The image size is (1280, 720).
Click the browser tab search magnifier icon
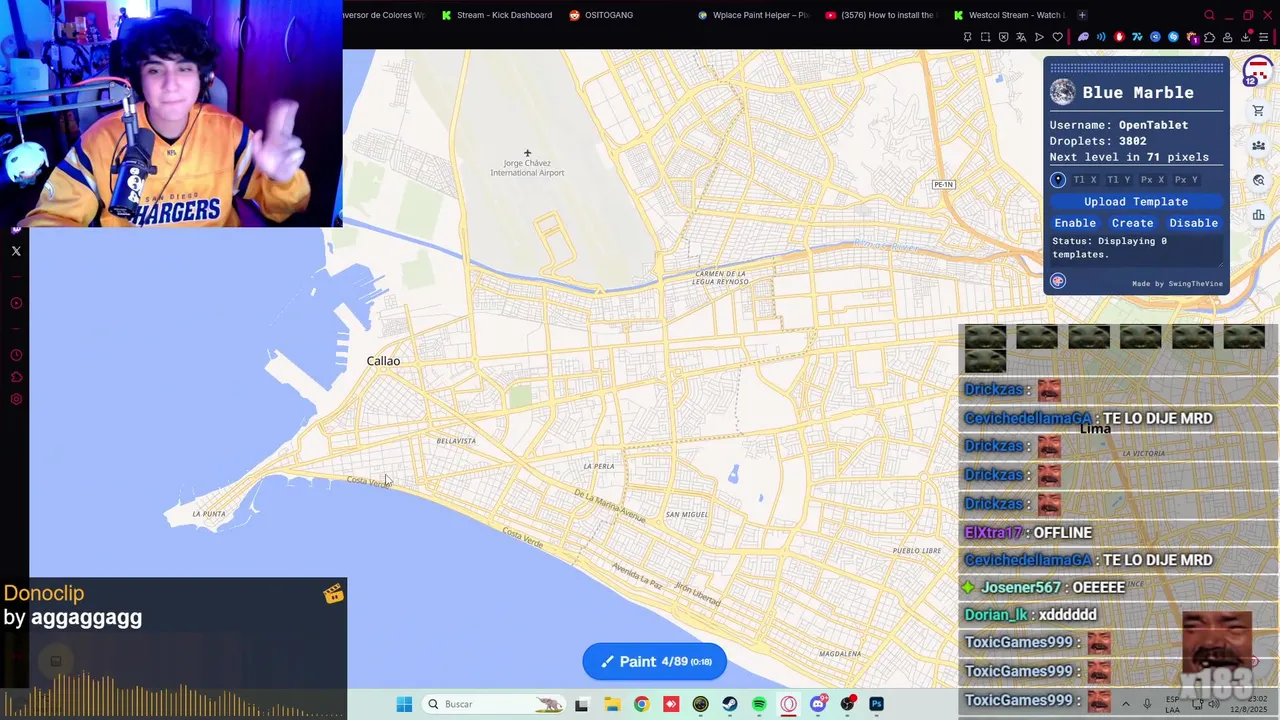[1209, 15]
